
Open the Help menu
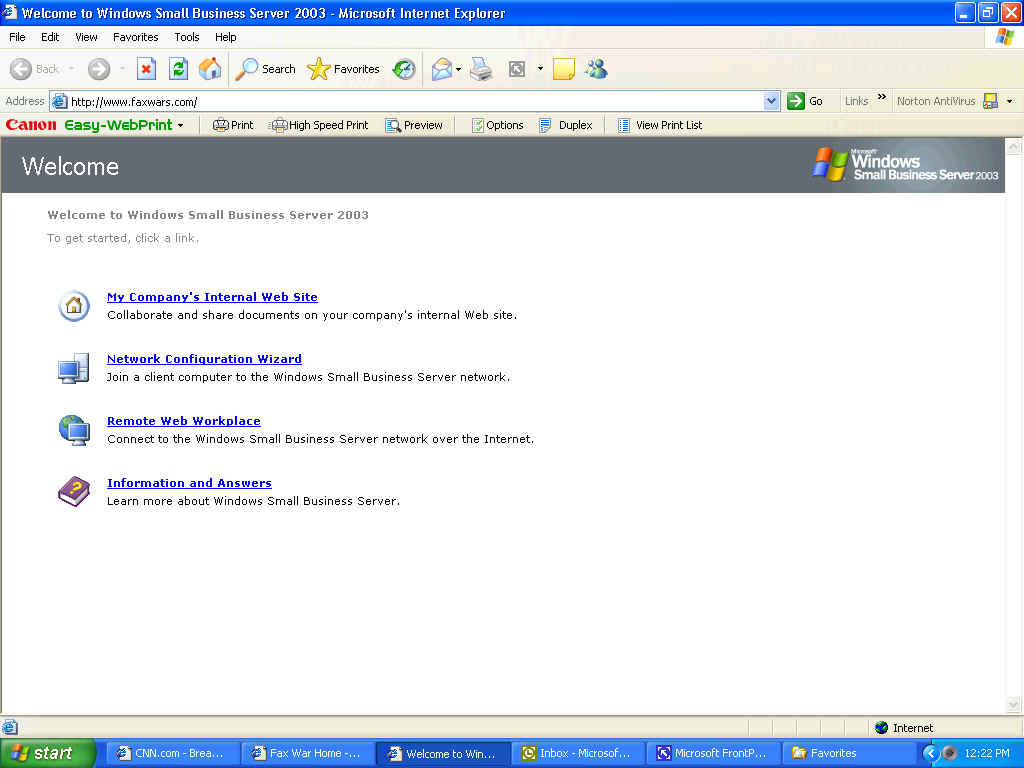[x=225, y=37]
